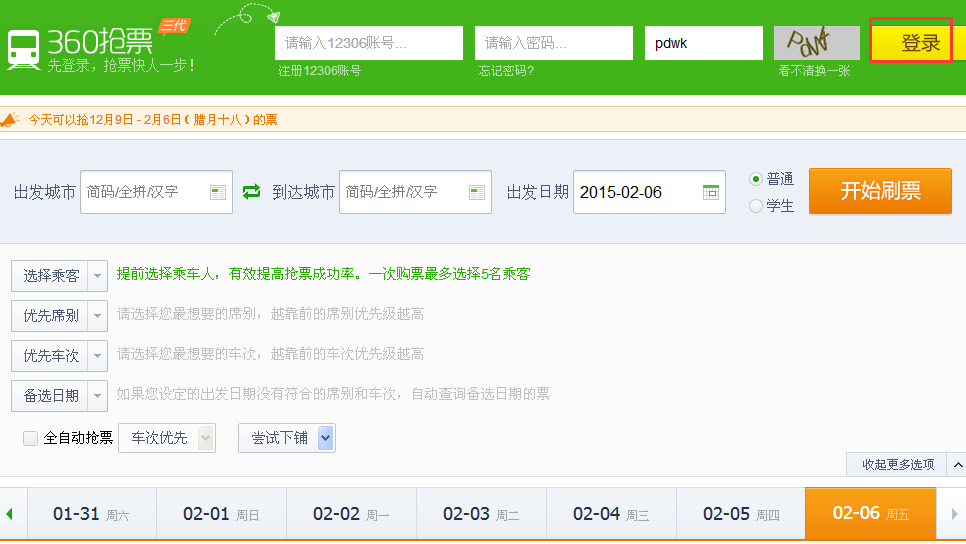Switch to the 02-03 周二 date tab

481,514
